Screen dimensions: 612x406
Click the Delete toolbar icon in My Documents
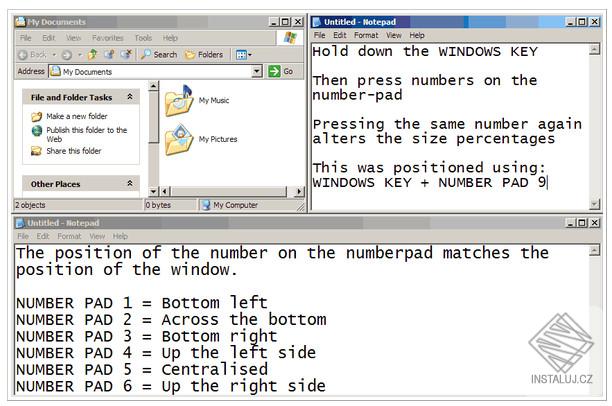pos(126,54)
